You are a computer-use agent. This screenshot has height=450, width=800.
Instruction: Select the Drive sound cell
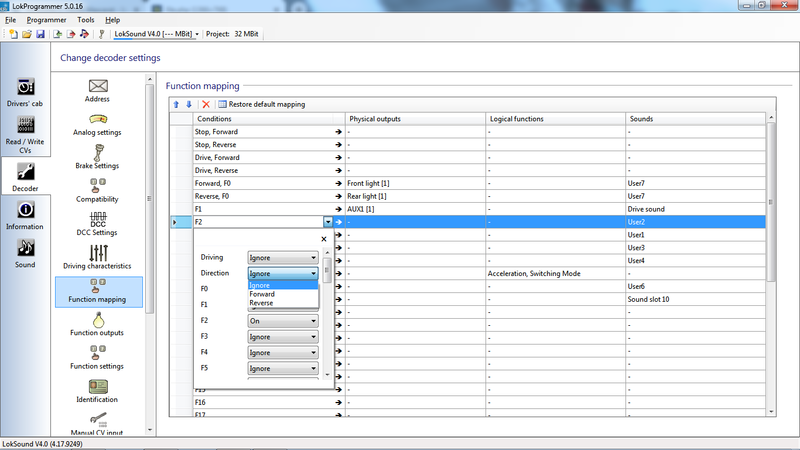(x=696, y=209)
